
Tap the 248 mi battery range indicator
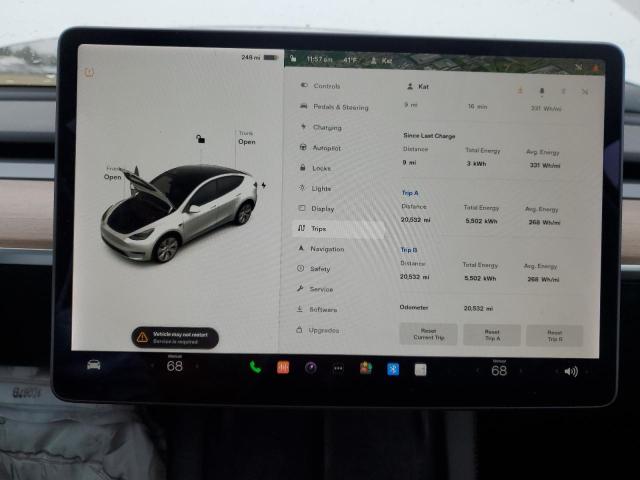pos(260,58)
